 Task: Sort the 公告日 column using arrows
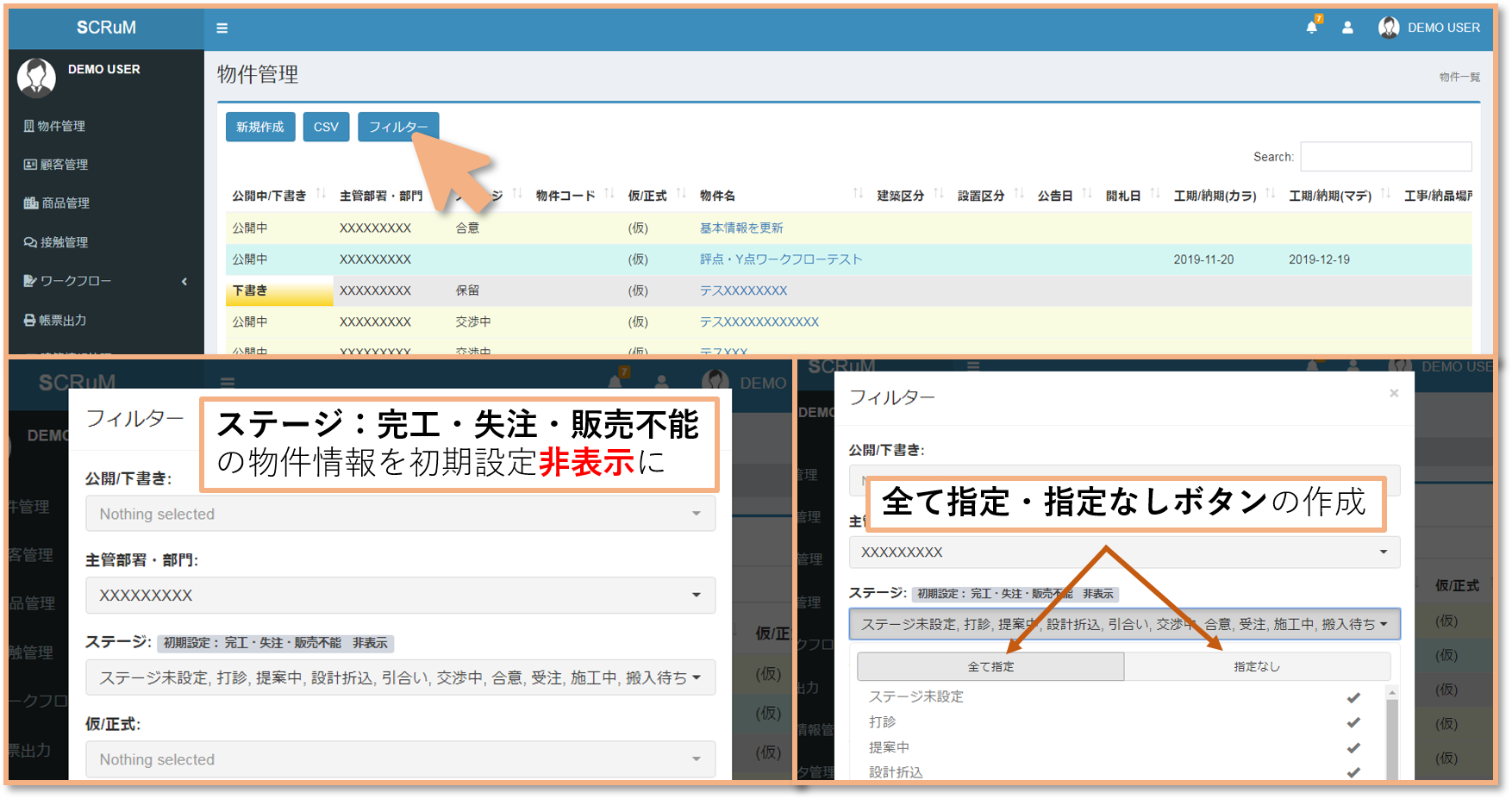coord(1087,195)
